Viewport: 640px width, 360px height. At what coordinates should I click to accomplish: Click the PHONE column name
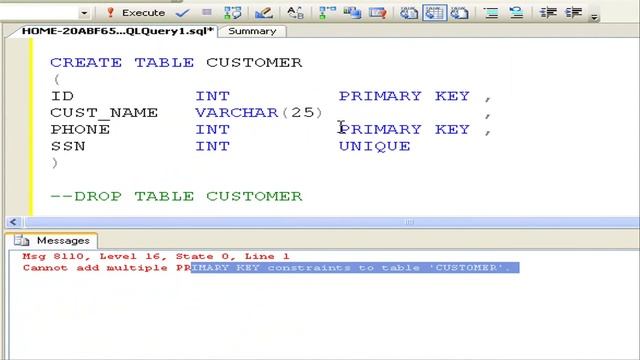[80, 129]
